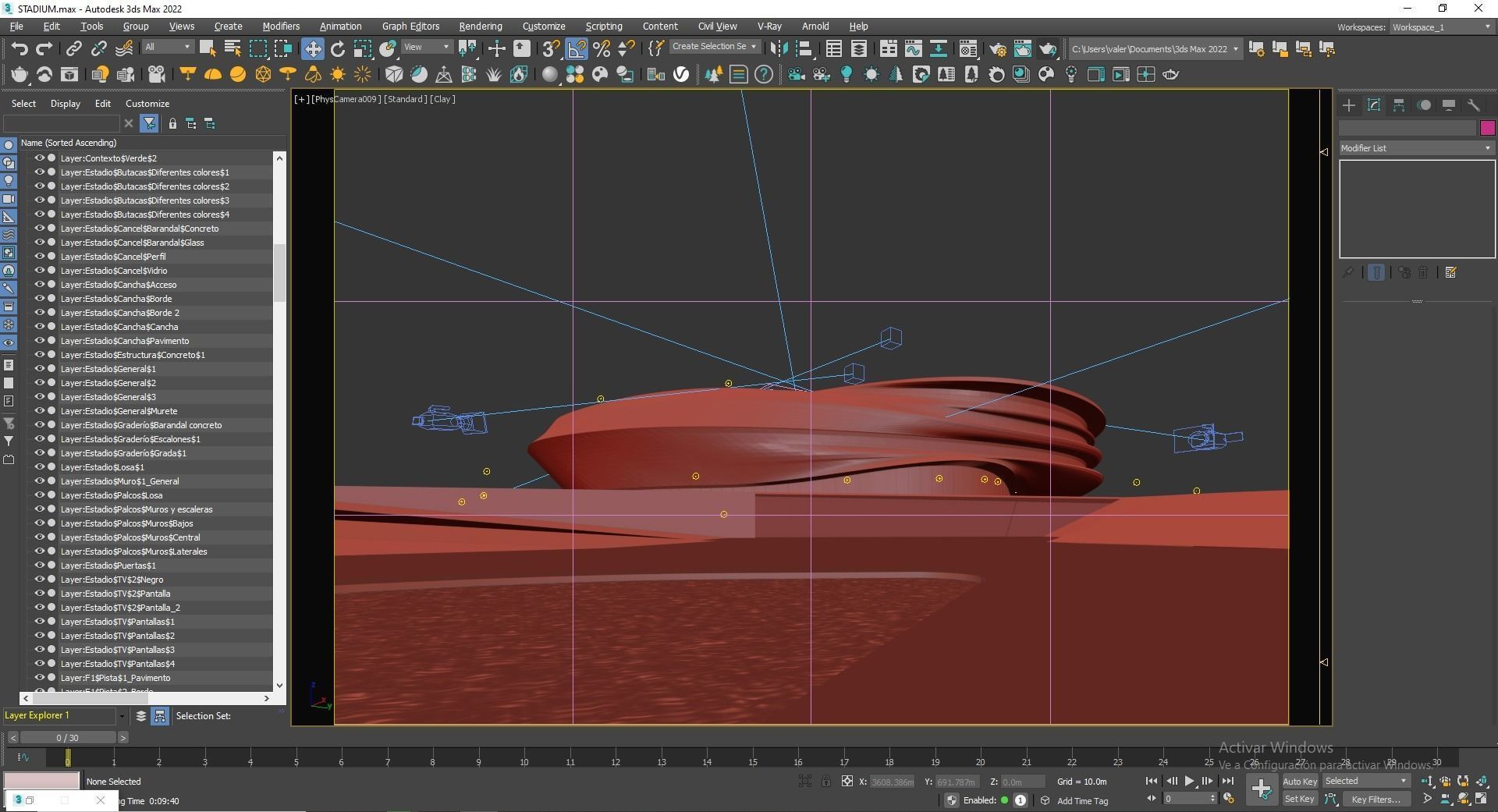
Task: Click the Undo arrow icon
Action: (20, 49)
